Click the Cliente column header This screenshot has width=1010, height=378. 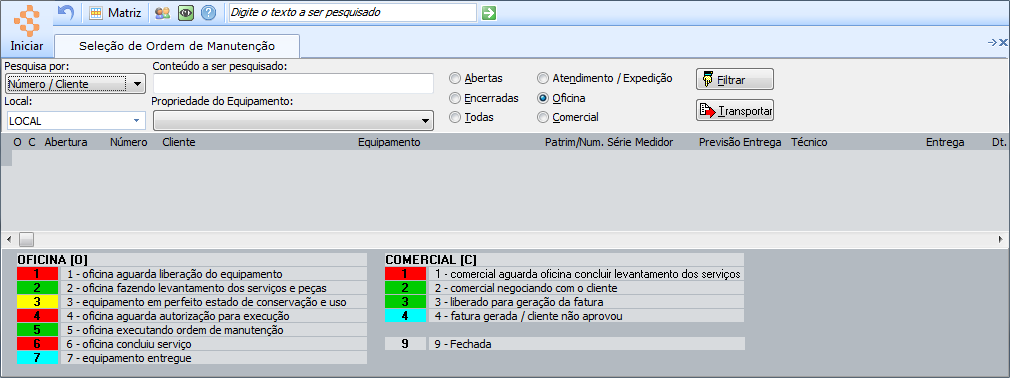(179, 142)
